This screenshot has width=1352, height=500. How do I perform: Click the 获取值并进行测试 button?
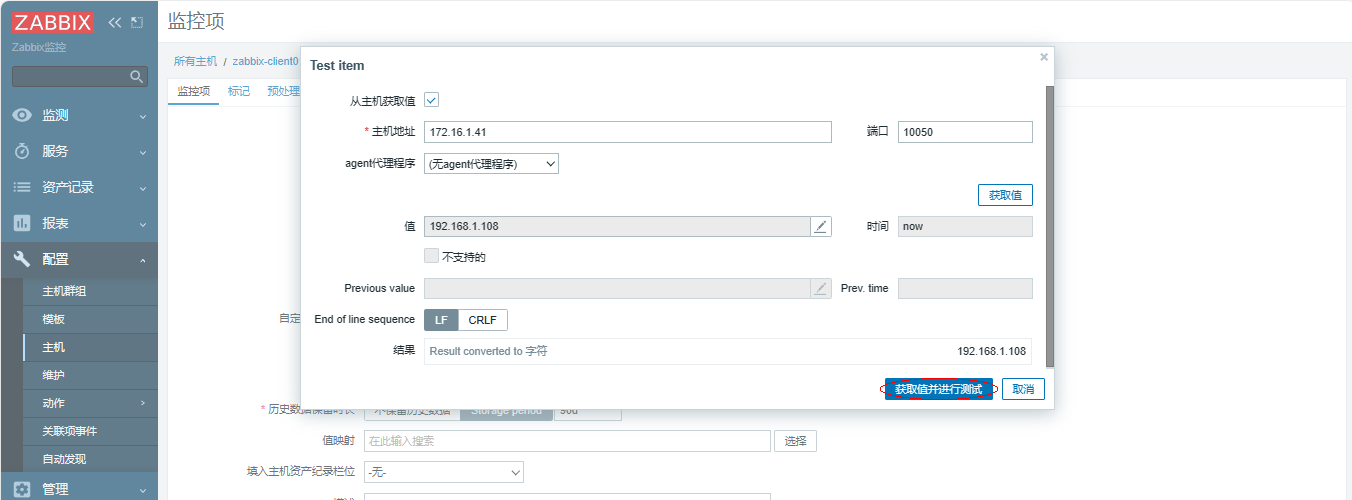click(x=938, y=389)
